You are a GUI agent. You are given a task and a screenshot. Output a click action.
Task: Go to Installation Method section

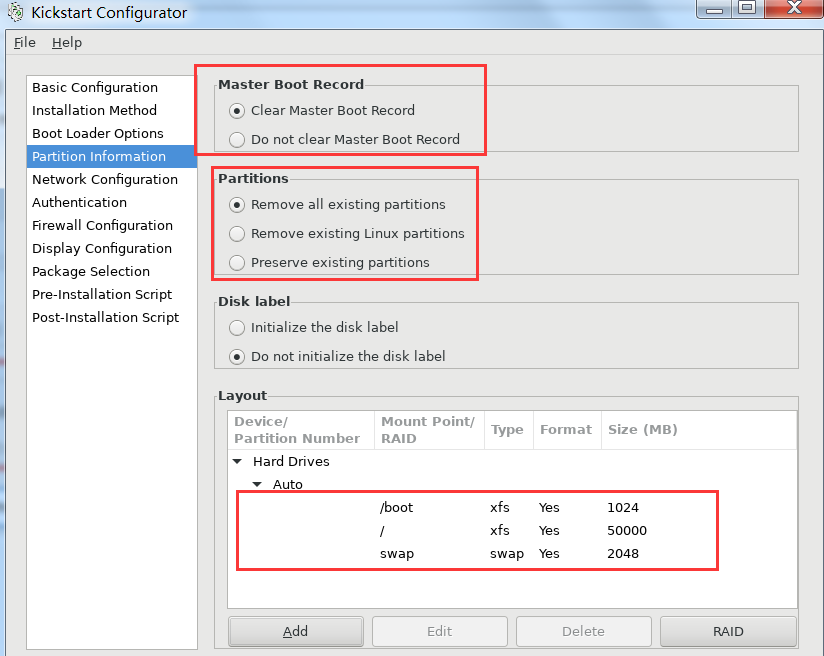coord(111,110)
